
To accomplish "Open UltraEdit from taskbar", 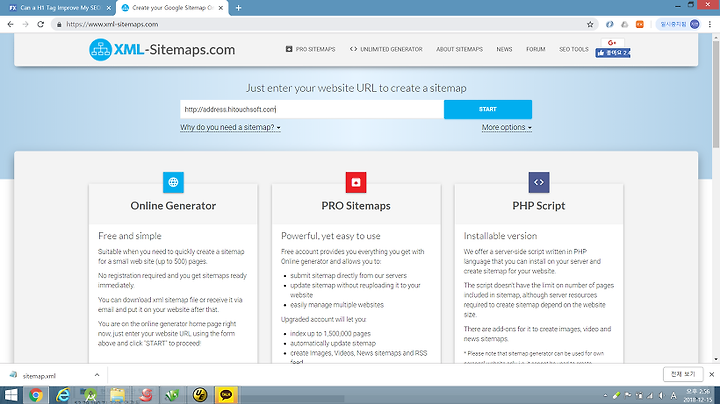I will click(199, 395).
